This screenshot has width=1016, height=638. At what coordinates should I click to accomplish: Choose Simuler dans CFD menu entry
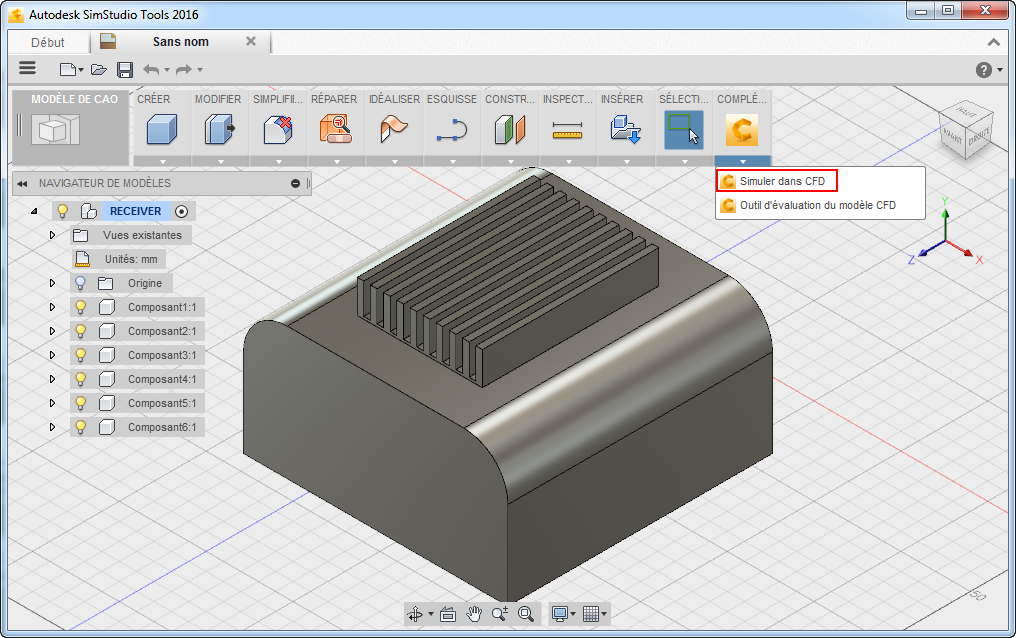(777, 181)
